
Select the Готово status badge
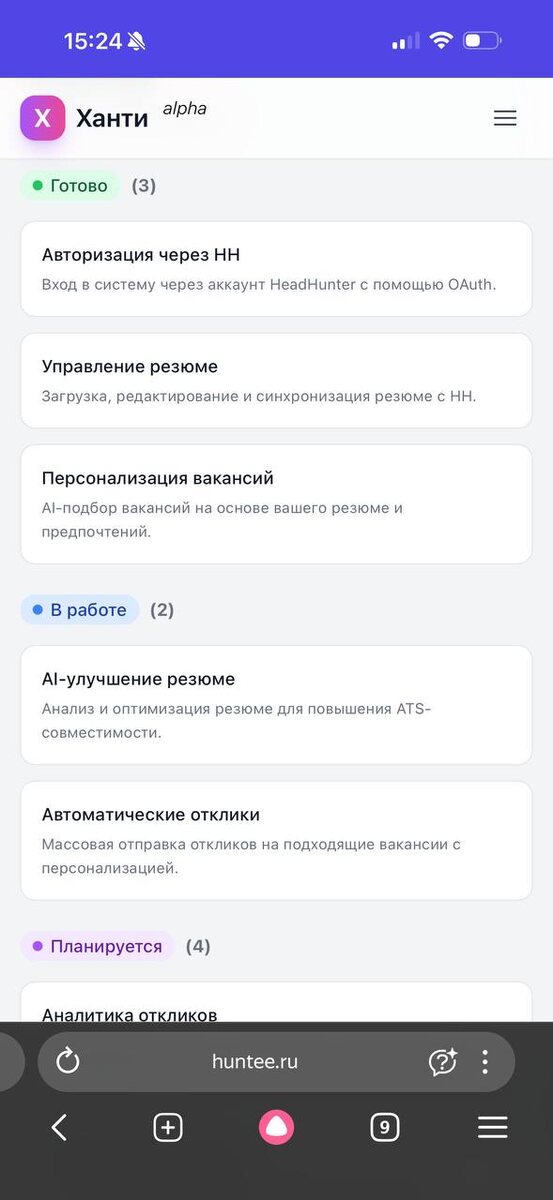click(x=70, y=186)
